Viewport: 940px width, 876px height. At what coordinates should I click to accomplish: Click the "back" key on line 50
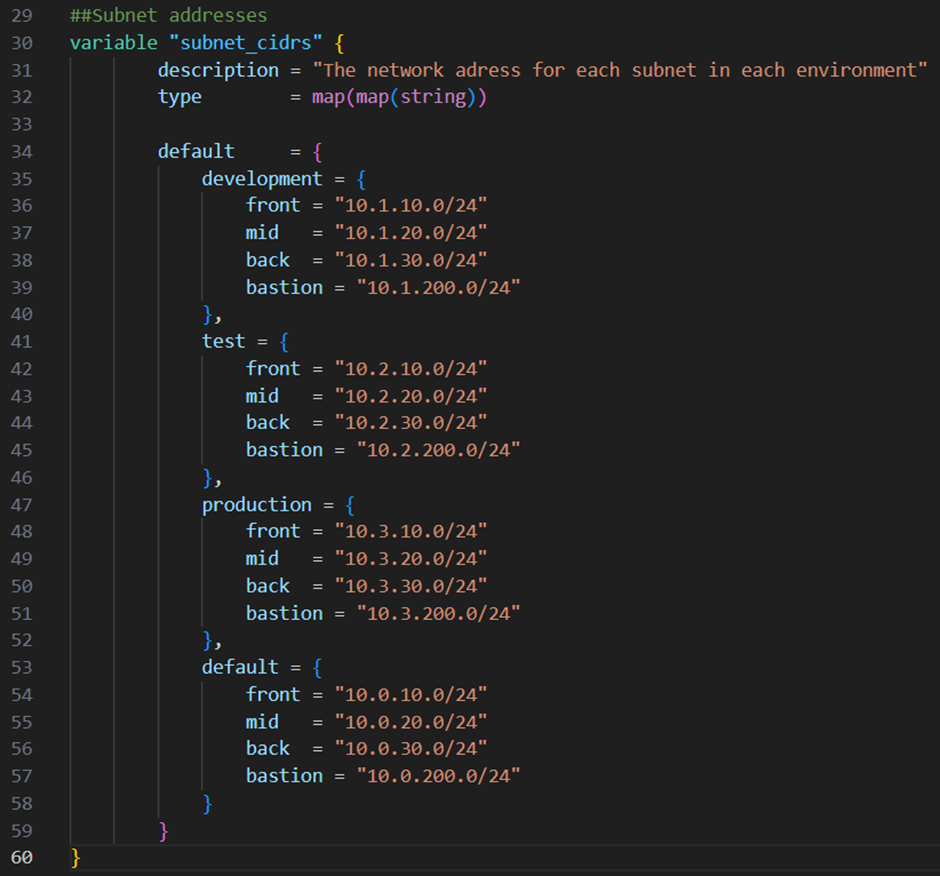click(267, 586)
